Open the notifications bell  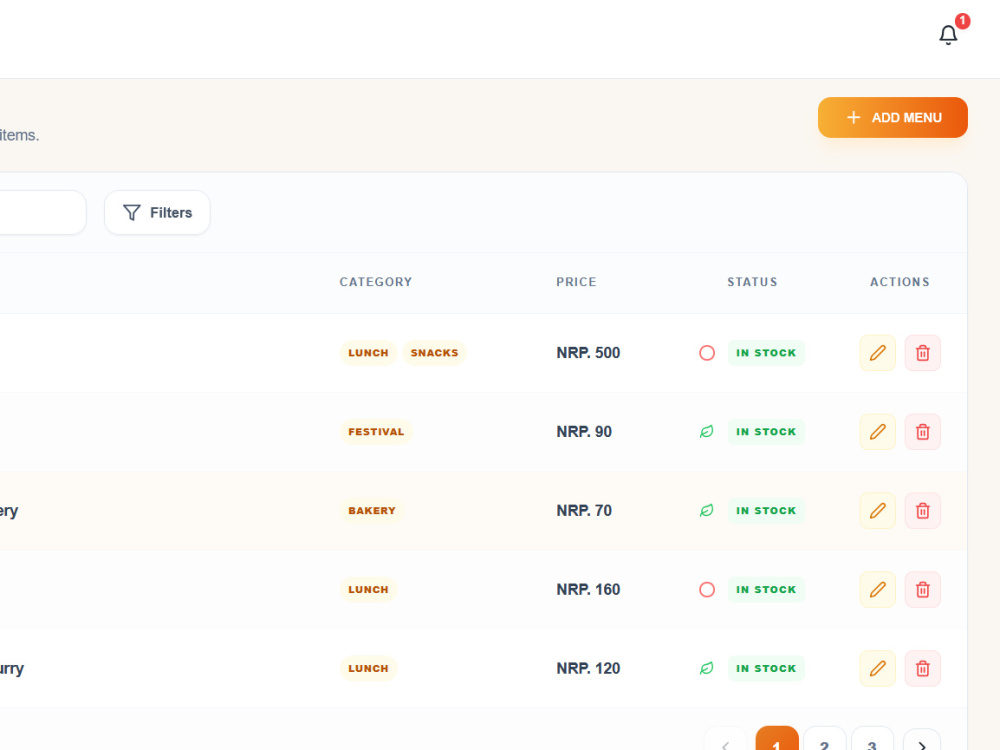pyautogui.click(x=948, y=34)
